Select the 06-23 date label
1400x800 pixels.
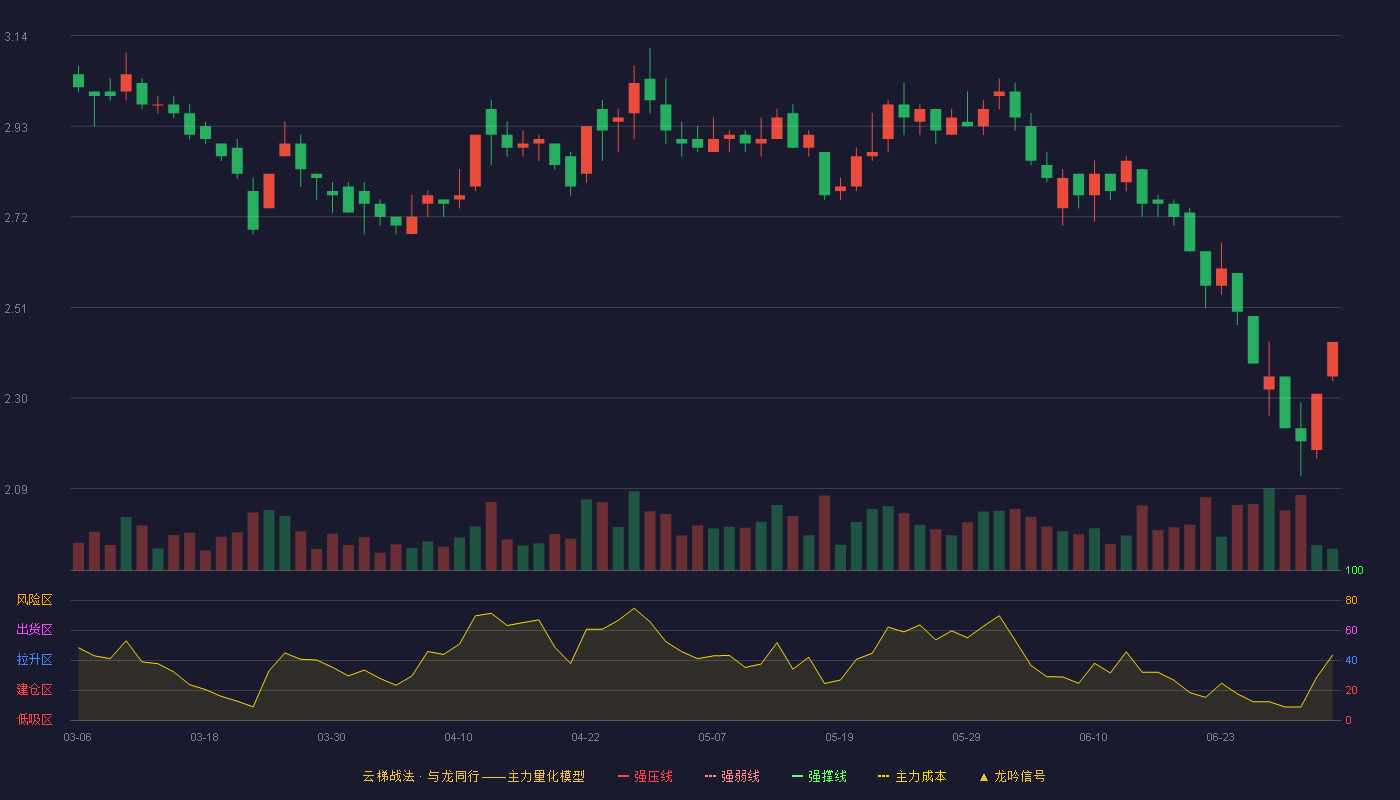(1220, 737)
